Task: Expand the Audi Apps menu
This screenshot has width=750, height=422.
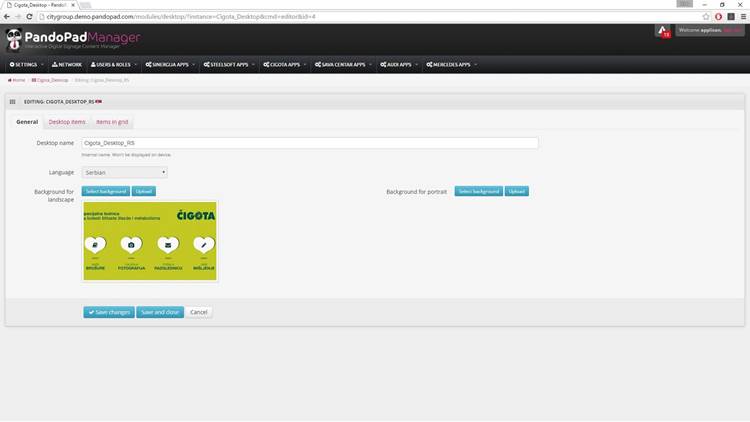Action: click(x=399, y=64)
